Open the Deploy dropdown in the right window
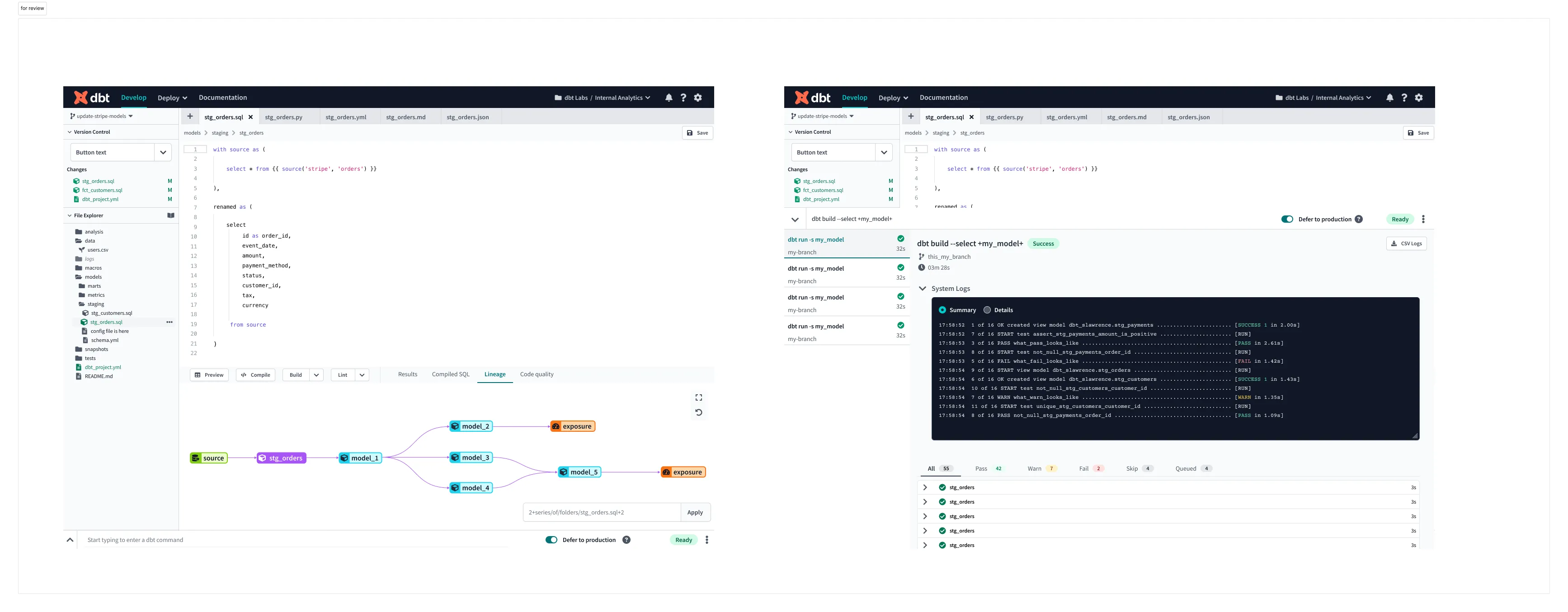1568x612 pixels. click(893, 98)
